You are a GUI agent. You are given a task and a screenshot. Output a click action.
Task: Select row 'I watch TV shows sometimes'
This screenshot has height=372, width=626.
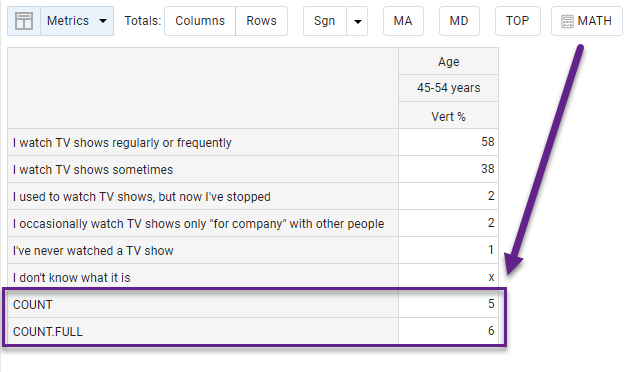click(203, 170)
